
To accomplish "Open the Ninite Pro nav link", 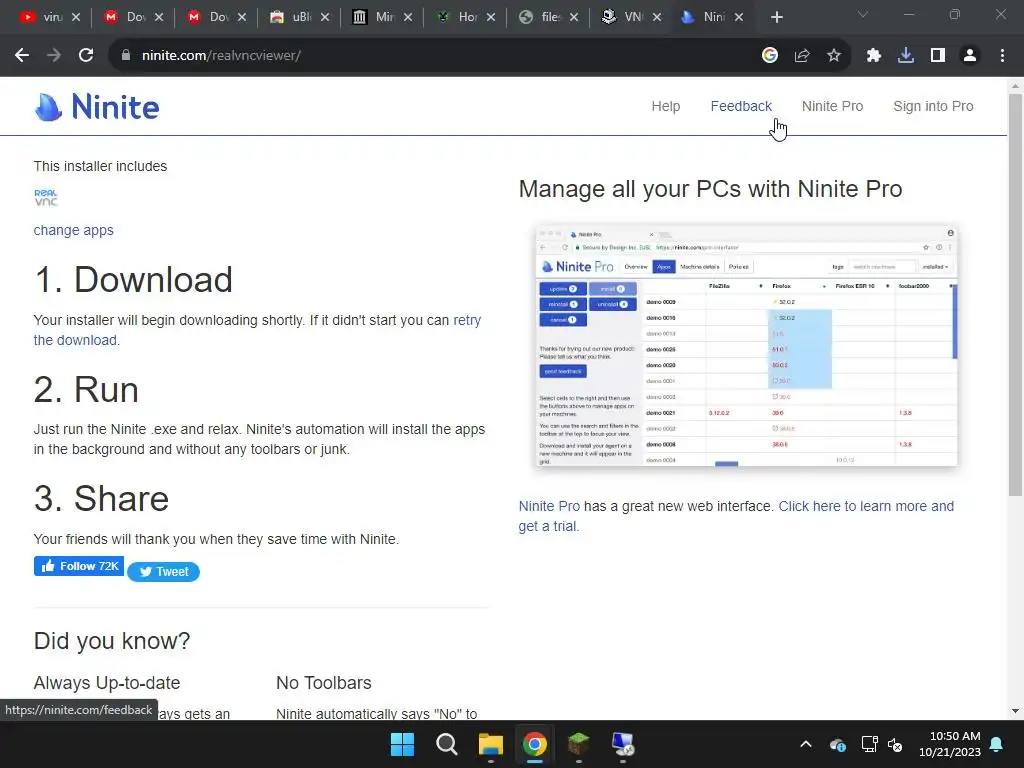I will point(832,106).
